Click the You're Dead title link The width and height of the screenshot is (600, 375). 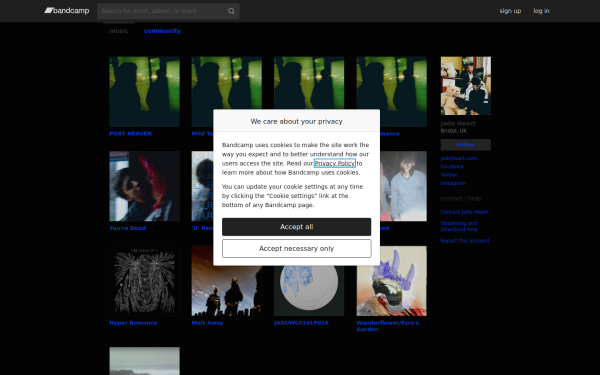coord(127,228)
